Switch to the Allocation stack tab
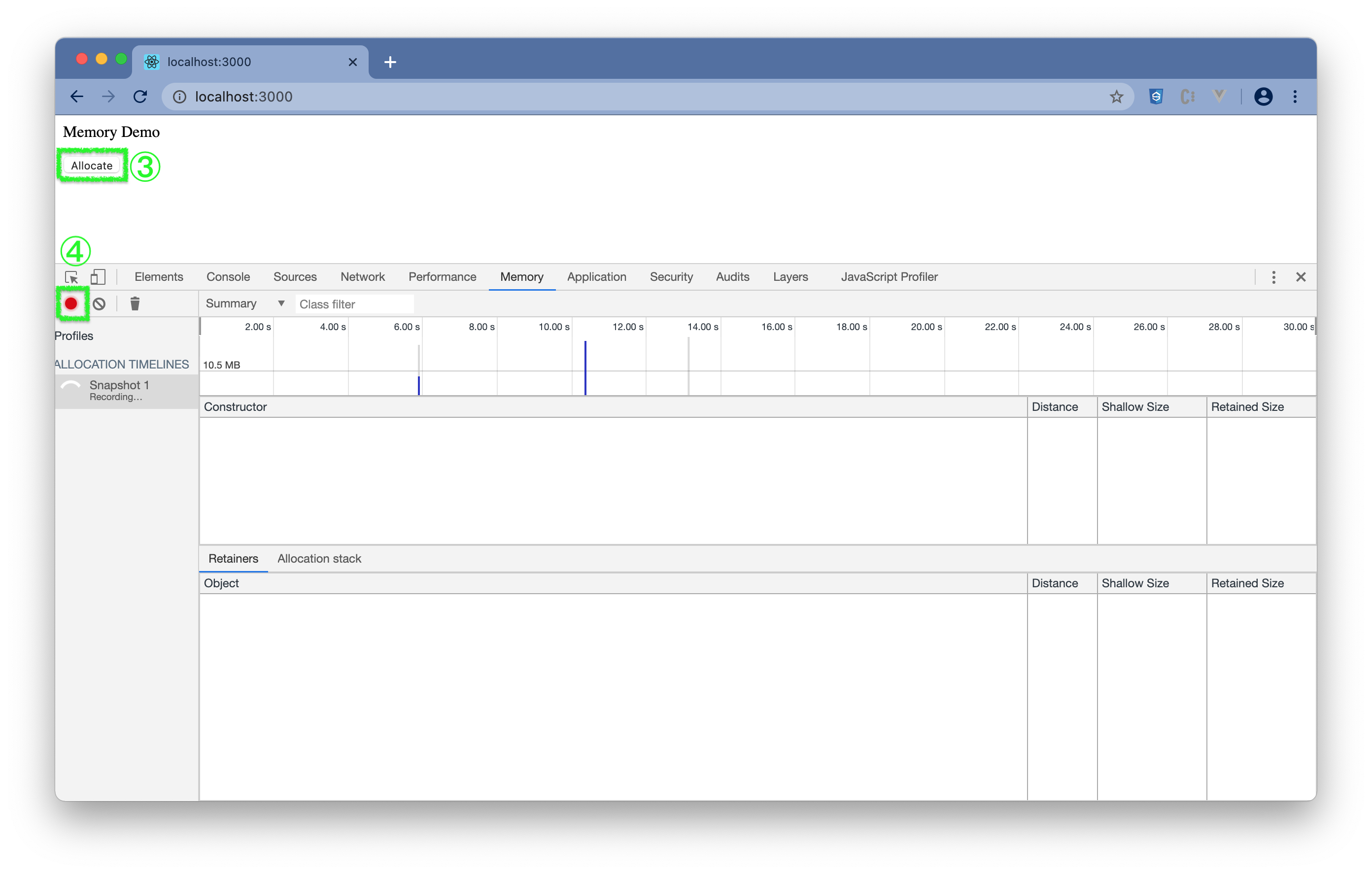Image resolution: width=1372 pixels, height=874 pixels. pos(319,558)
